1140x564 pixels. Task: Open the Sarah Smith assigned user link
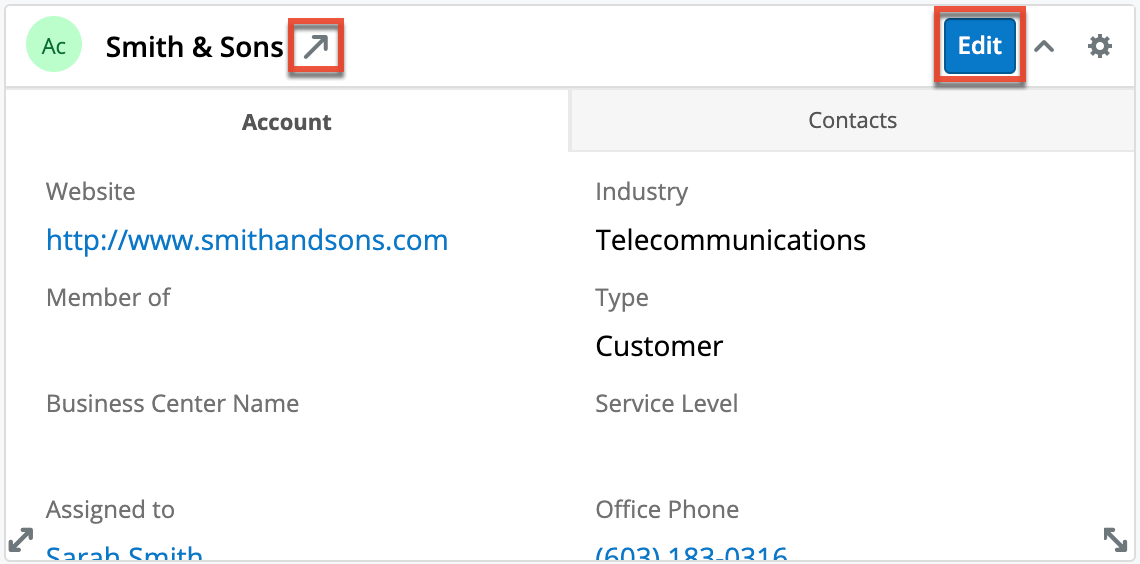[x=125, y=554]
